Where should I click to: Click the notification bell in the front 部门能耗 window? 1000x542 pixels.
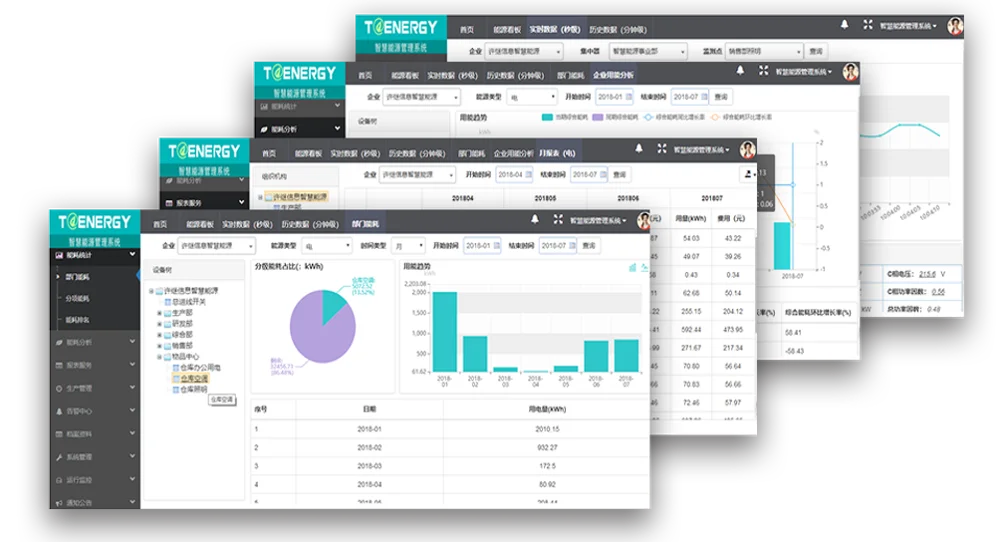point(535,219)
